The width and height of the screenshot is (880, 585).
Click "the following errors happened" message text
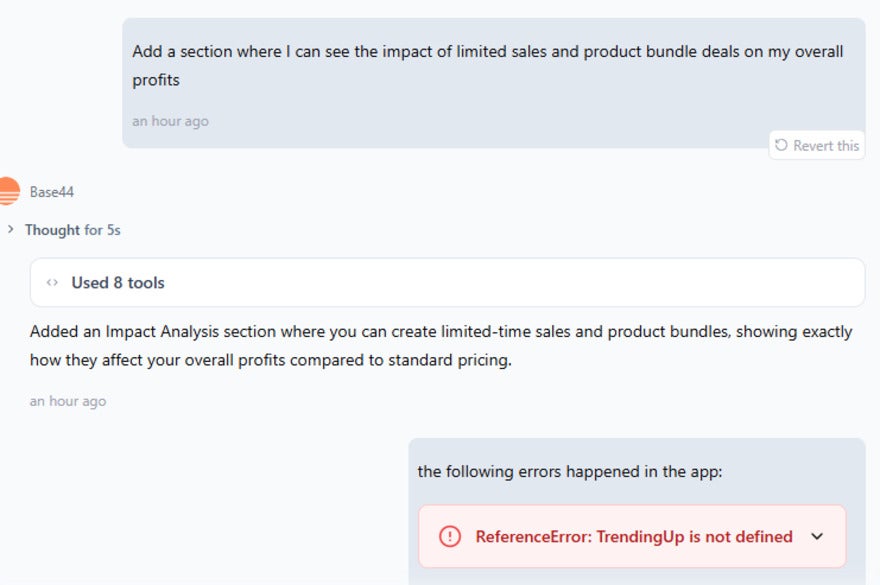(569, 471)
